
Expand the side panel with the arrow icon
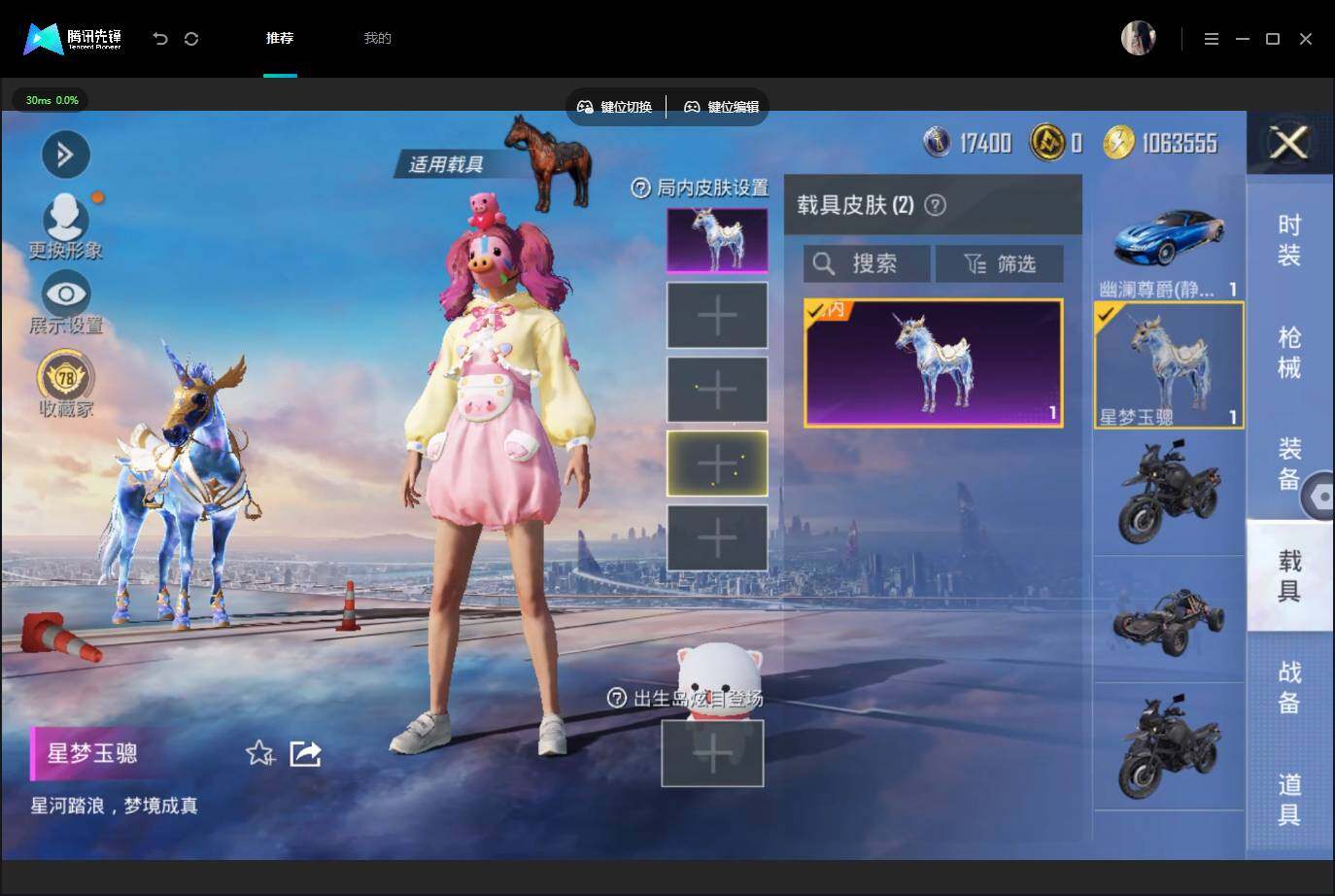[66, 155]
